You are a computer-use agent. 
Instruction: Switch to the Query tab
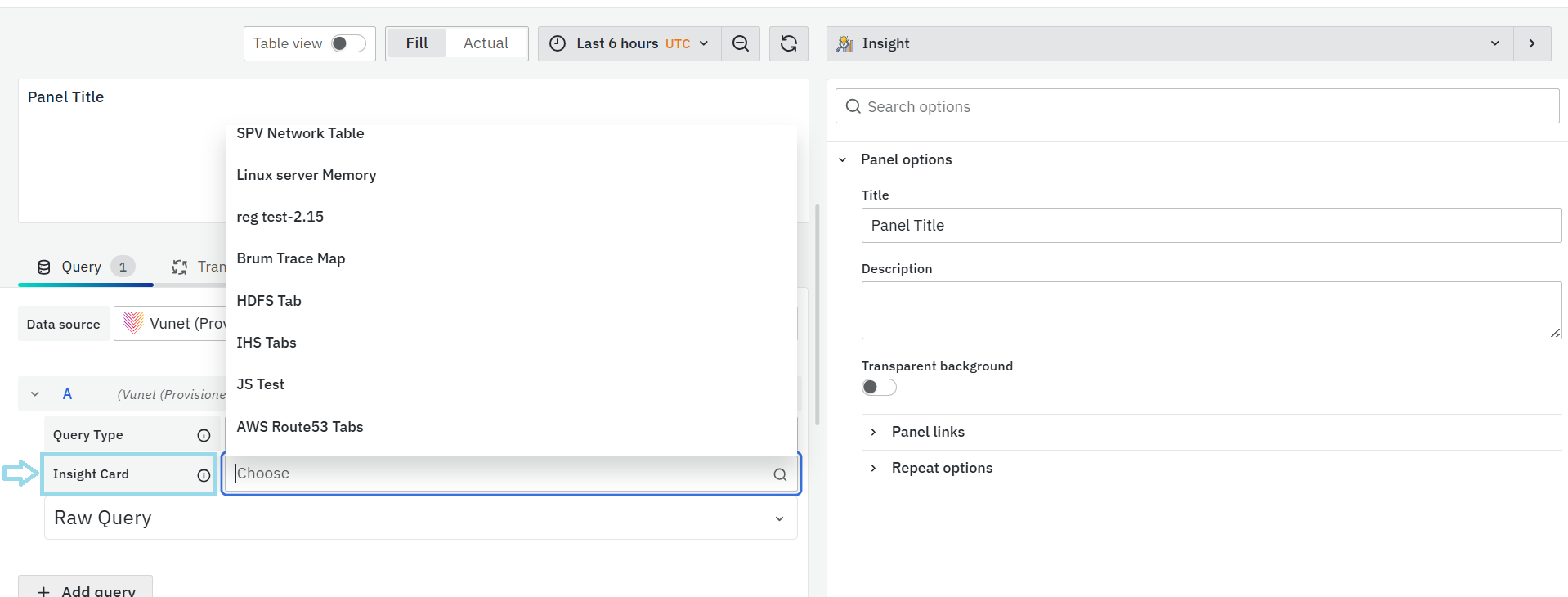82,267
